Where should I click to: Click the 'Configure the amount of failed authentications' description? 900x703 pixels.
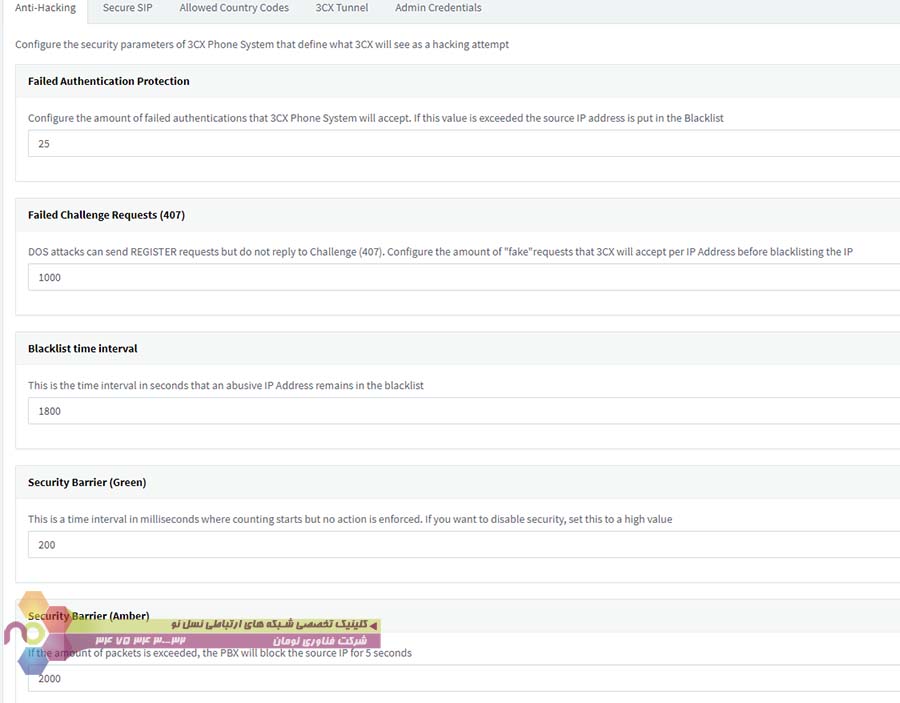click(x=376, y=118)
